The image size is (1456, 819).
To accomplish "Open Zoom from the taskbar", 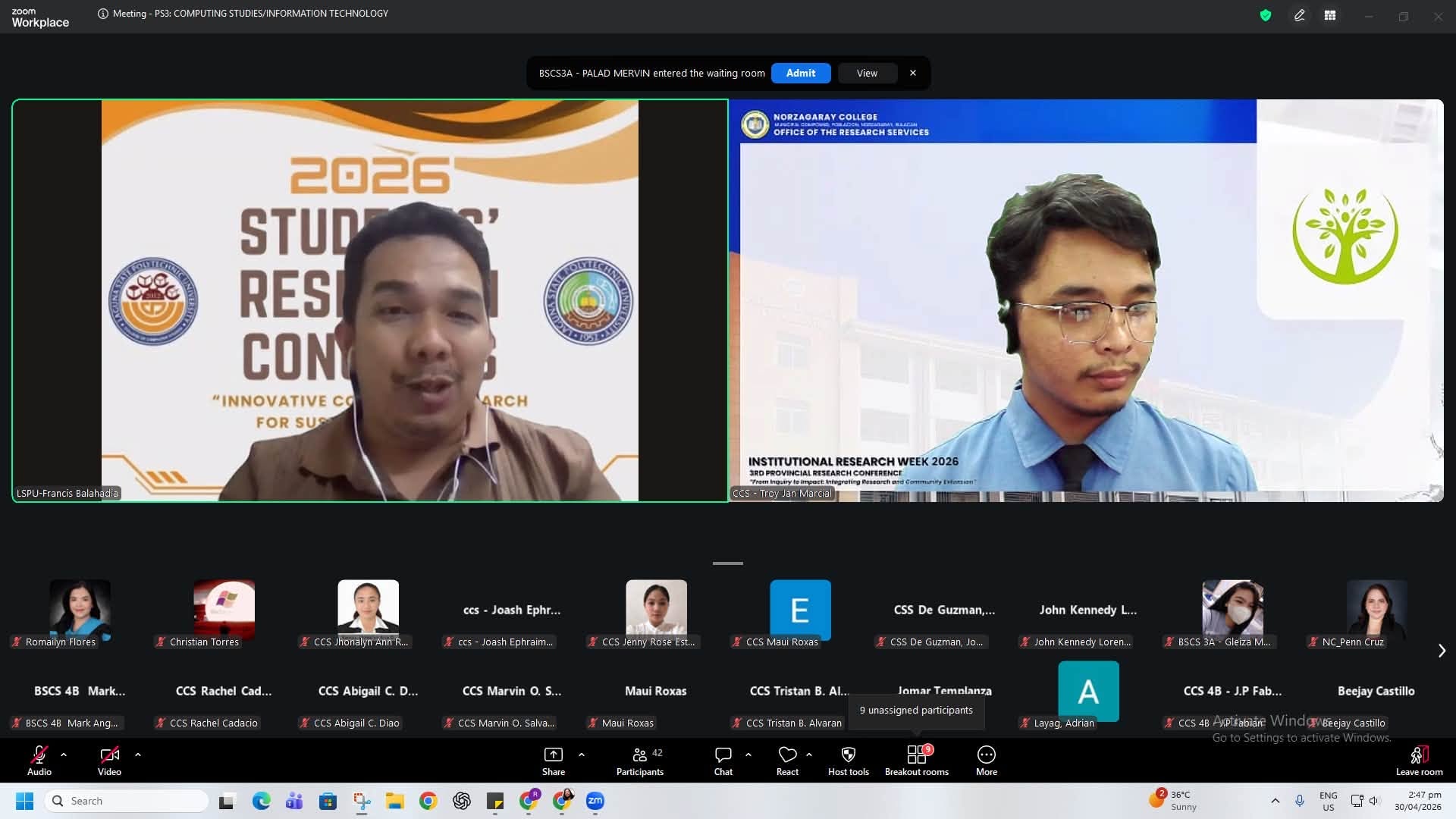I will (x=595, y=801).
